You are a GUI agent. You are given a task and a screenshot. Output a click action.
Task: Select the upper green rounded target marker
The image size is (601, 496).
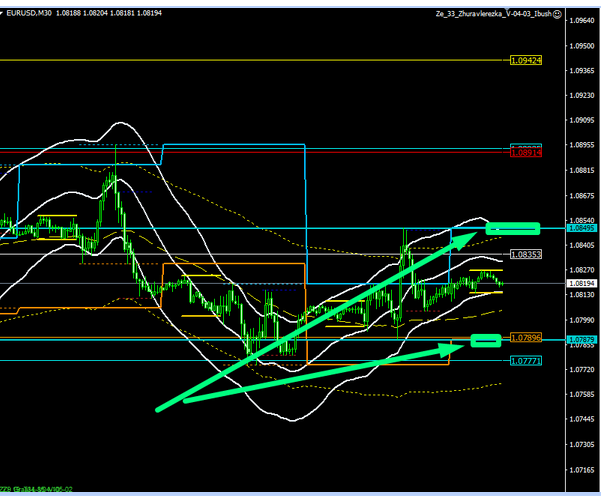[512, 229]
